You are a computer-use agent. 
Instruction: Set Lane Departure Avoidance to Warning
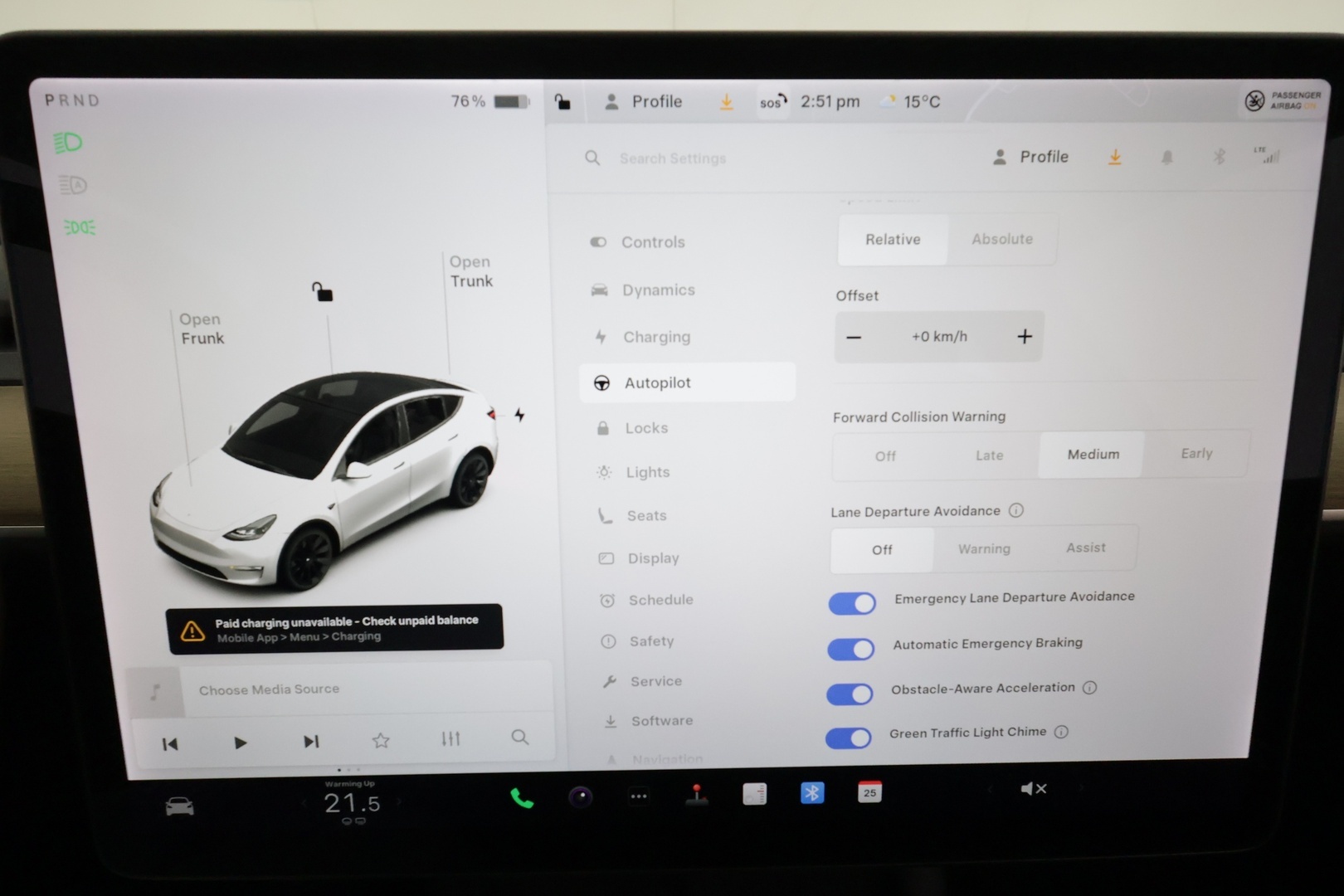(984, 548)
